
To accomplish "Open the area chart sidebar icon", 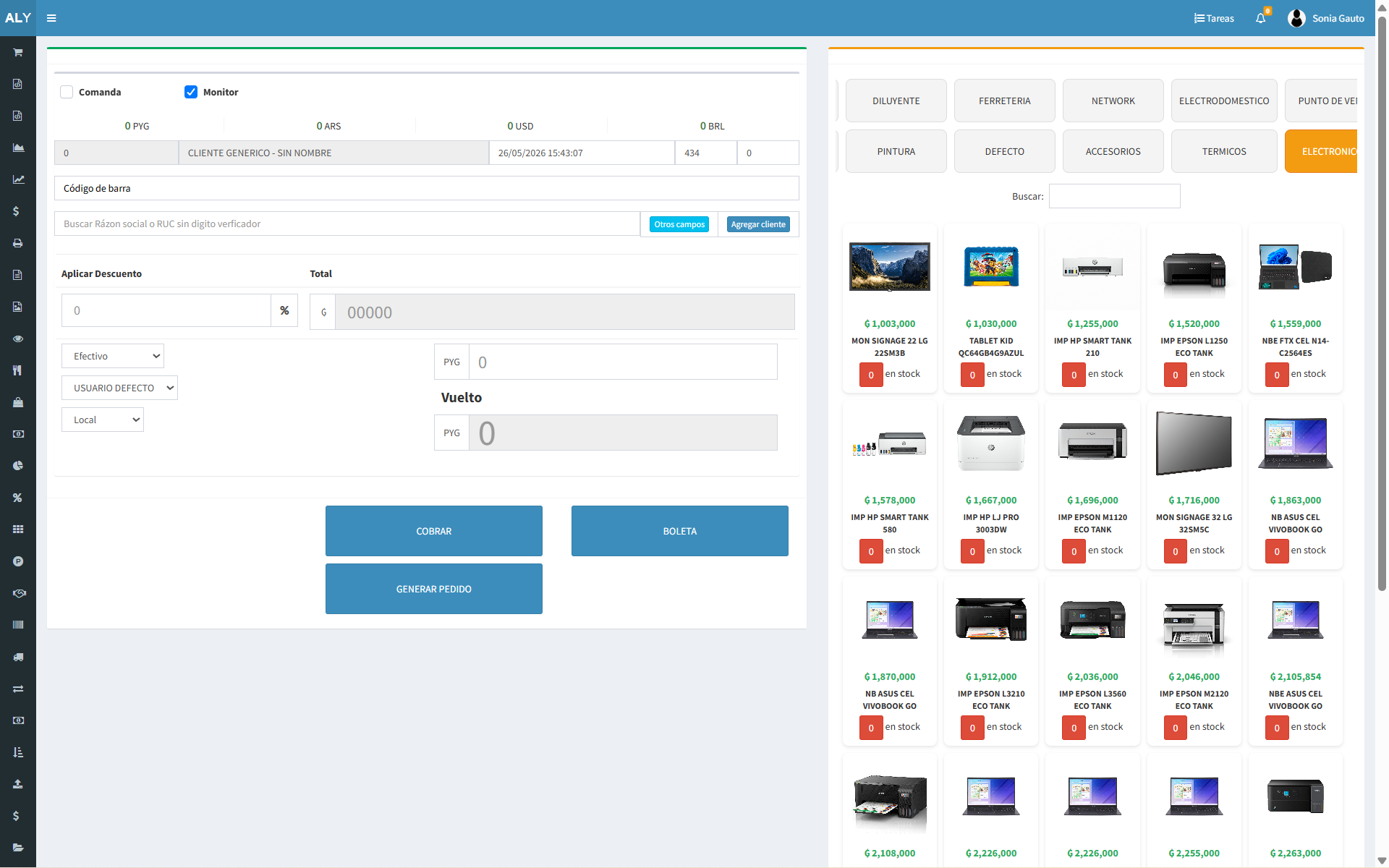I will click(18, 148).
